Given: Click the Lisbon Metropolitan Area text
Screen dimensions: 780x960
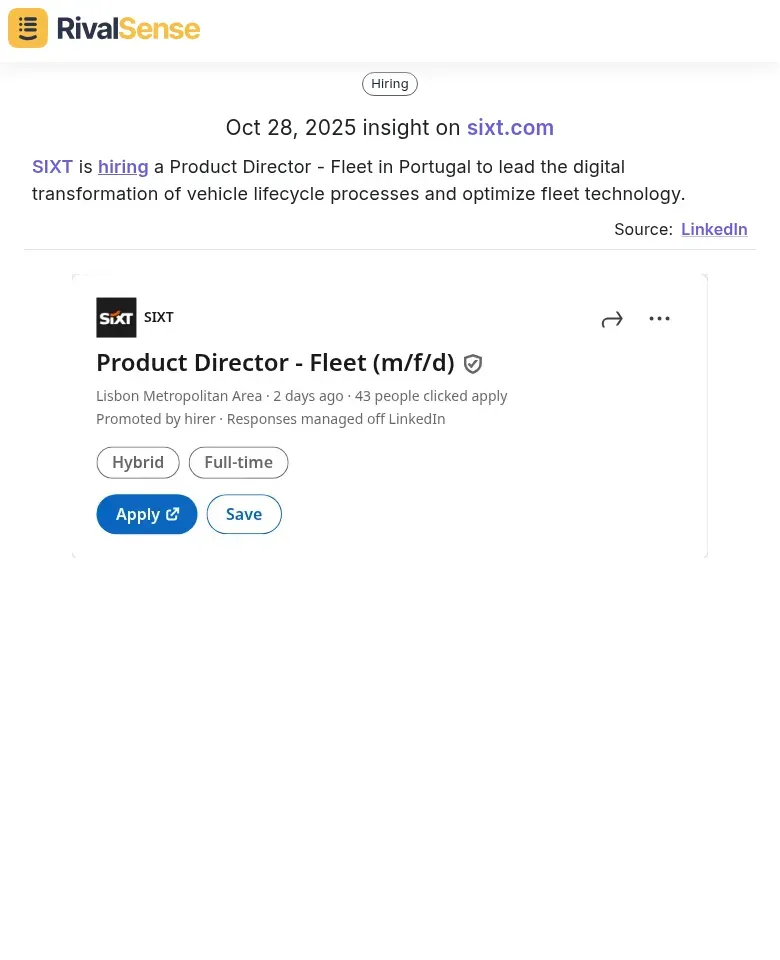Looking at the screenshot, I should pyautogui.click(x=179, y=395).
